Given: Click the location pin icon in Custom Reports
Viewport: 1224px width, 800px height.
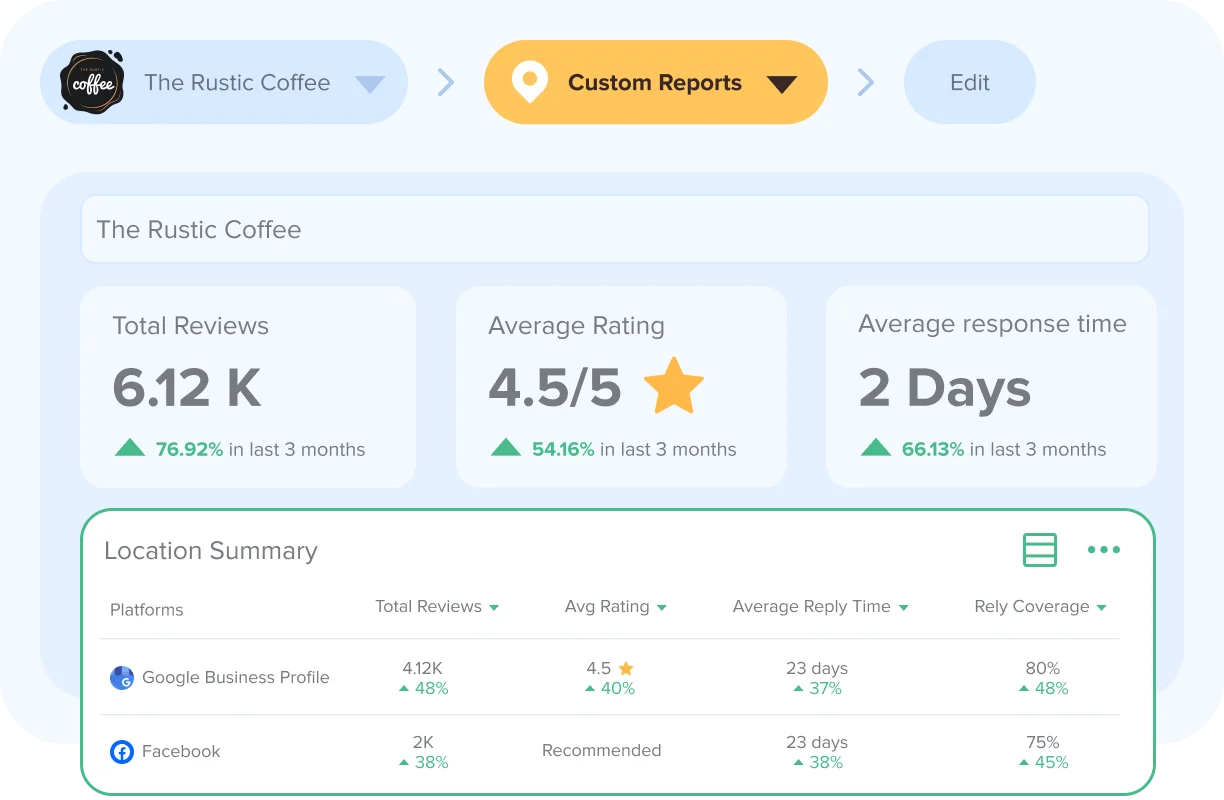Looking at the screenshot, I should coord(529,82).
